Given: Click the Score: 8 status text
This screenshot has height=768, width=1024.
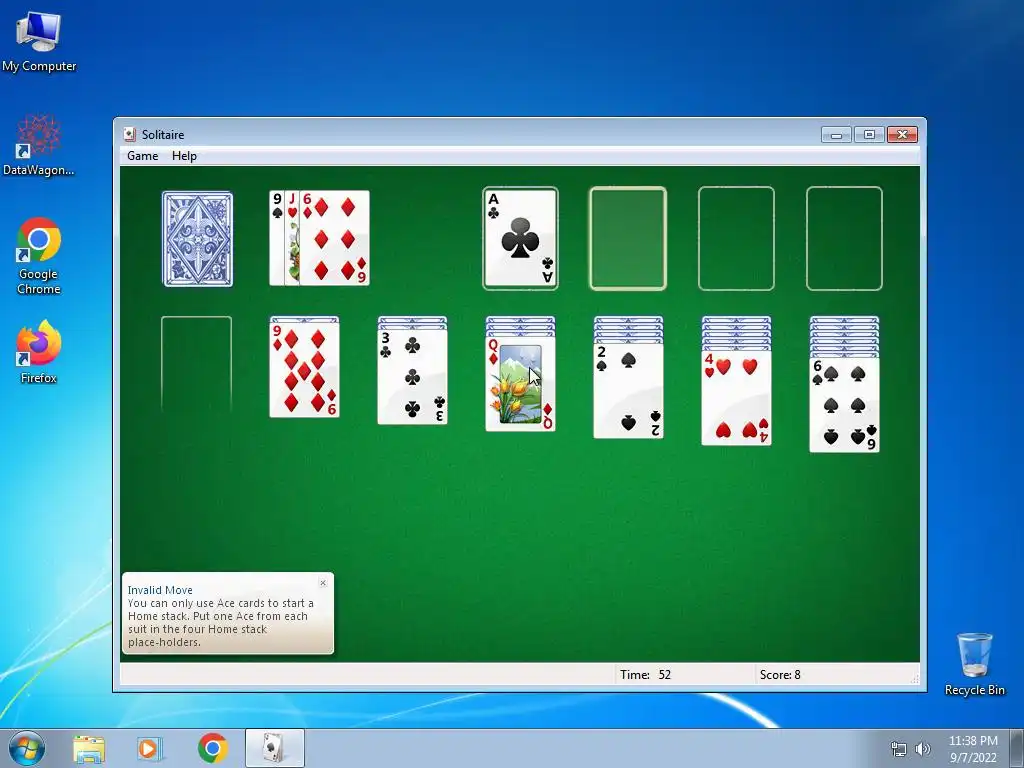Looking at the screenshot, I should coord(780,675).
